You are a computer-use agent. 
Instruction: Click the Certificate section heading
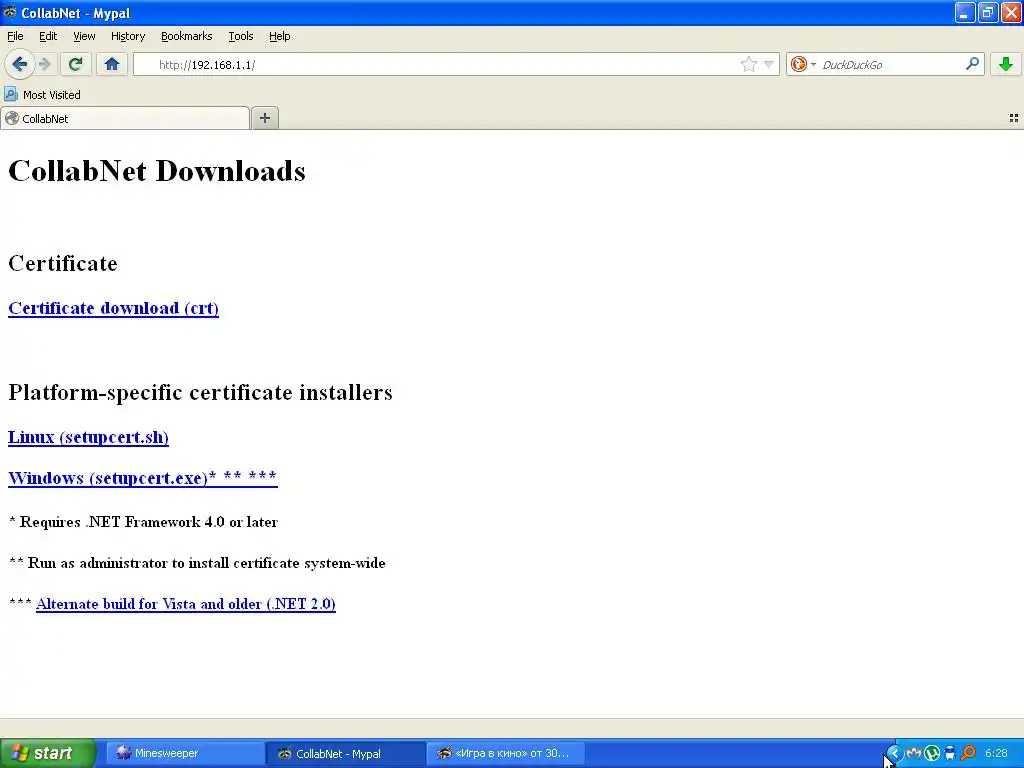coord(63,263)
